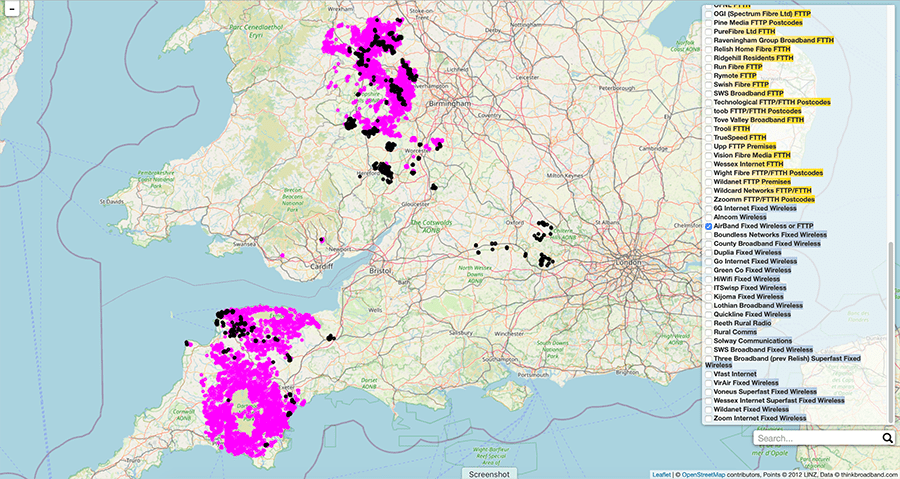Toggle Relish Home Fibre FTTH checkbox

709,49
